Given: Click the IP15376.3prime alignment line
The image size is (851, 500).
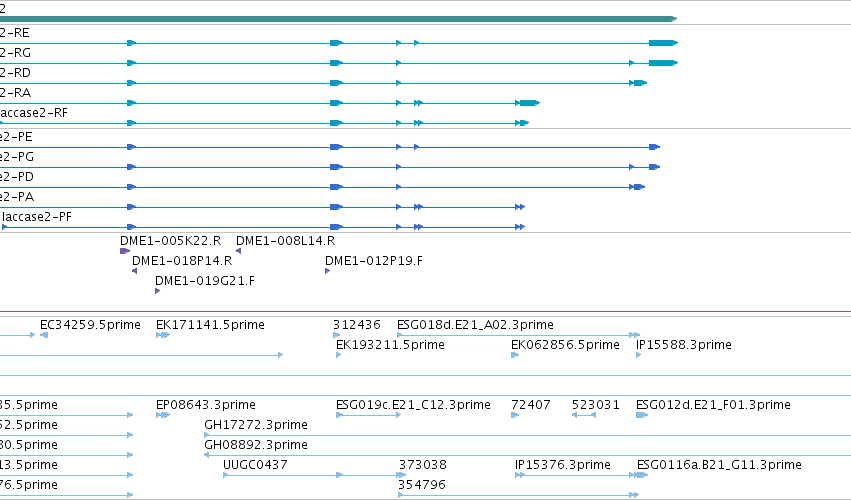Looking at the screenshot, I should [x=575, y=475].
